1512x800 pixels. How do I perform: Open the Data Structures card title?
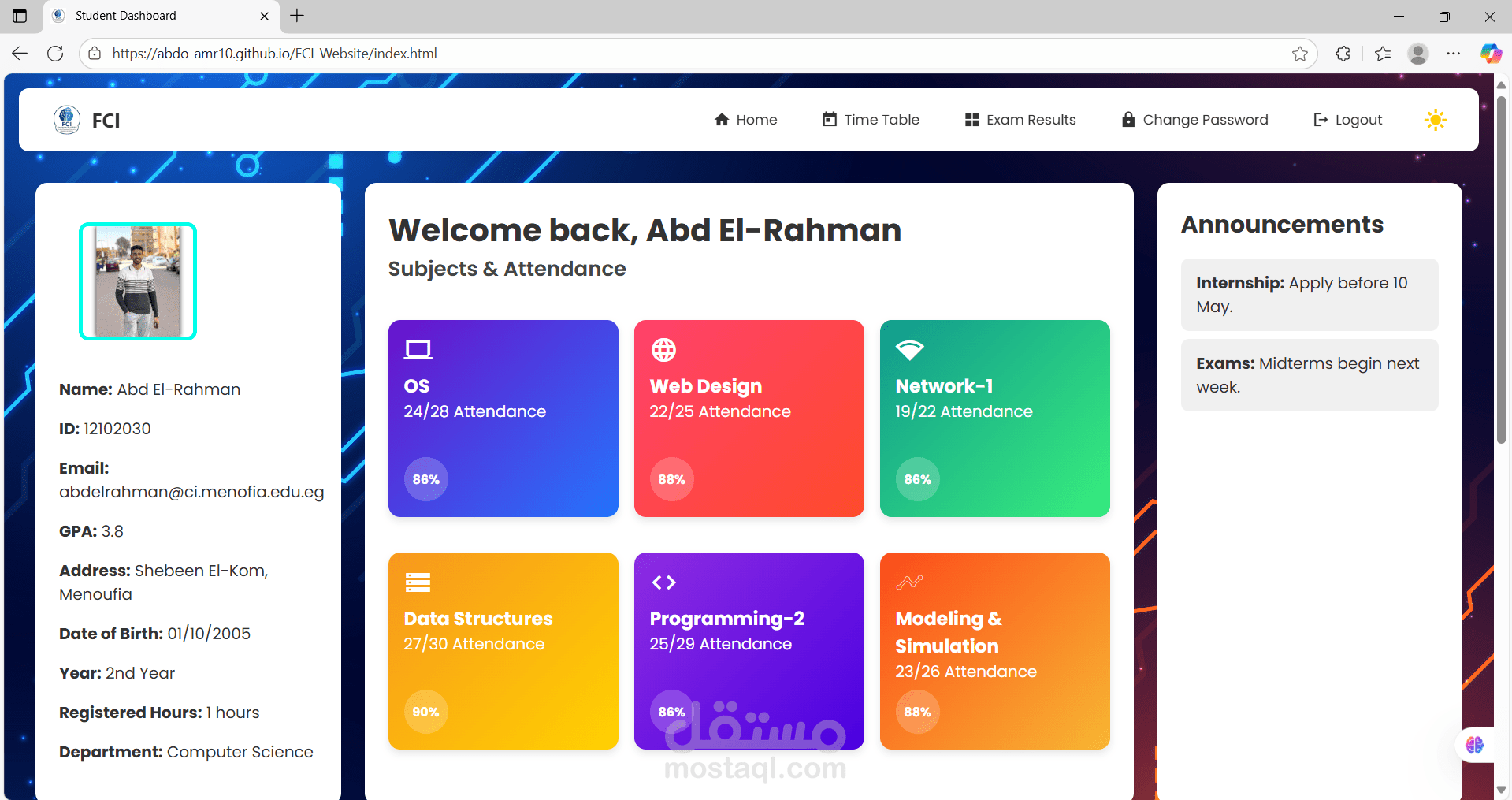point(478,619)
